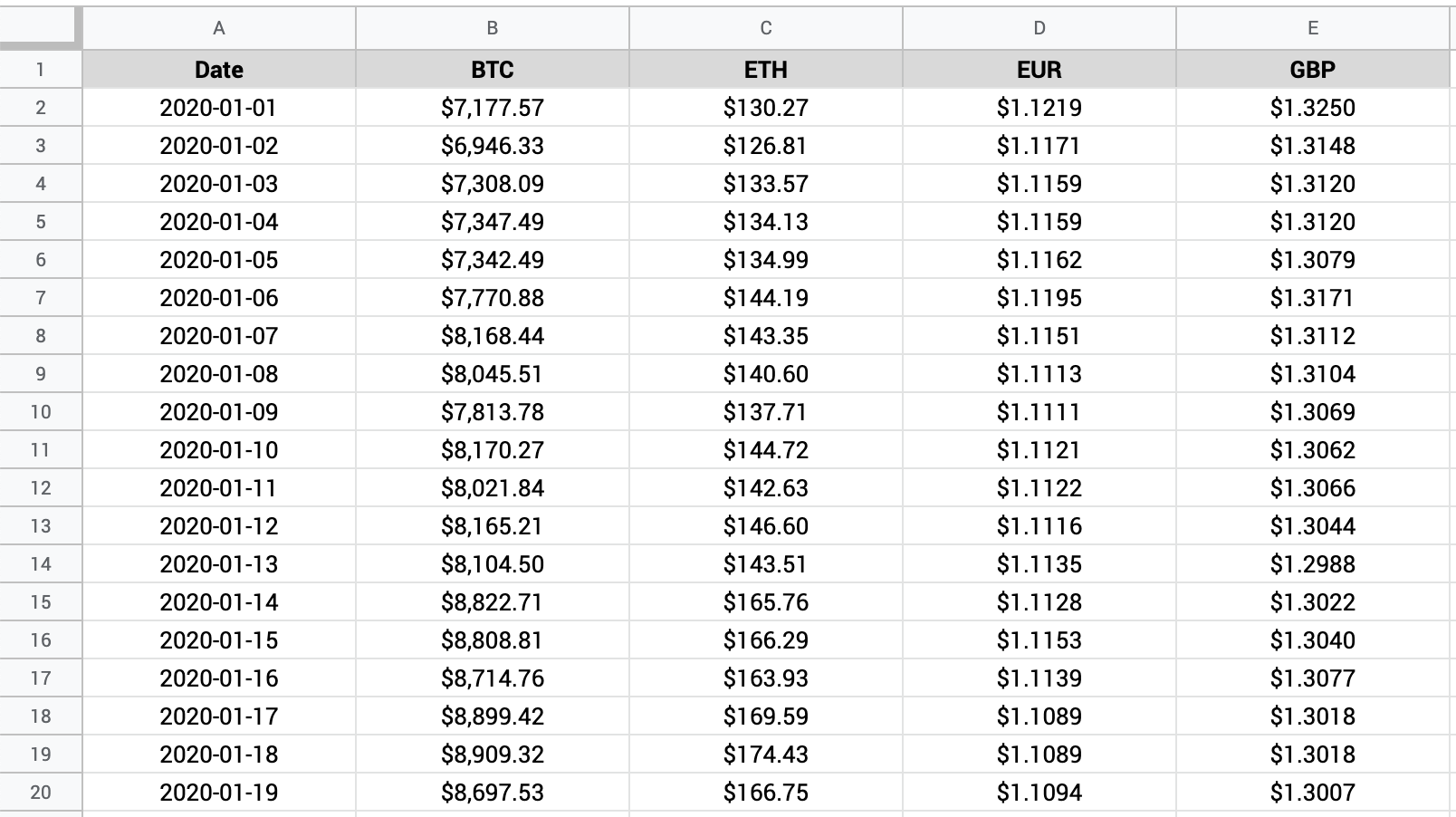Select the EUR header cell
This screenshot has height=817, width=1456.
[1039, 70]
